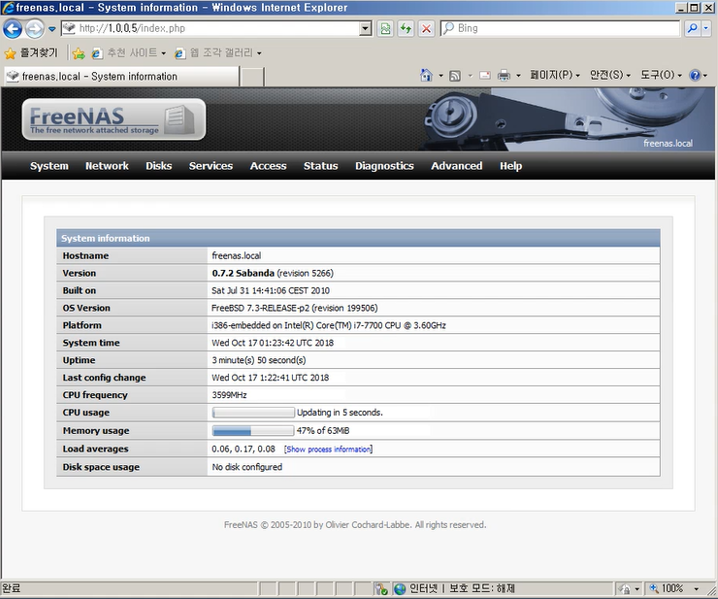Click the Memory usage progress bar
This screenshot has width=718, height=599.
[x=253, y=430]
